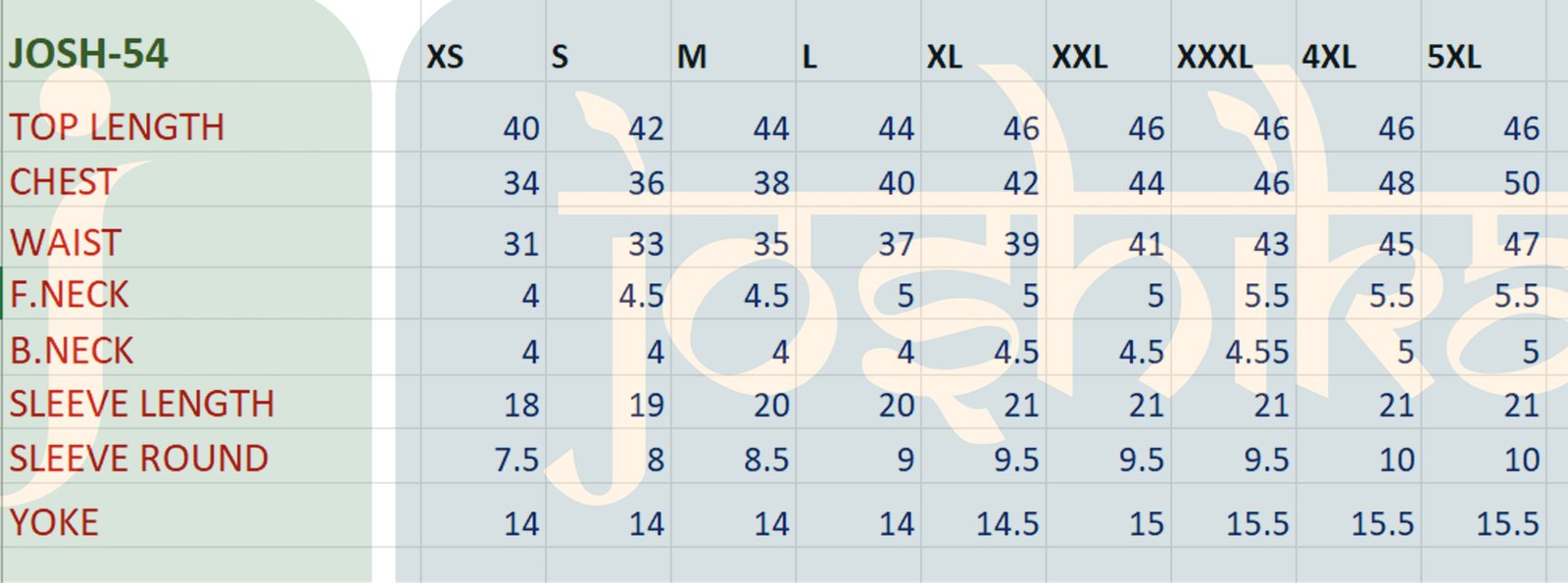Click the WAIST row label
The height and width of the screenshot is (583, 1568).
66,242
